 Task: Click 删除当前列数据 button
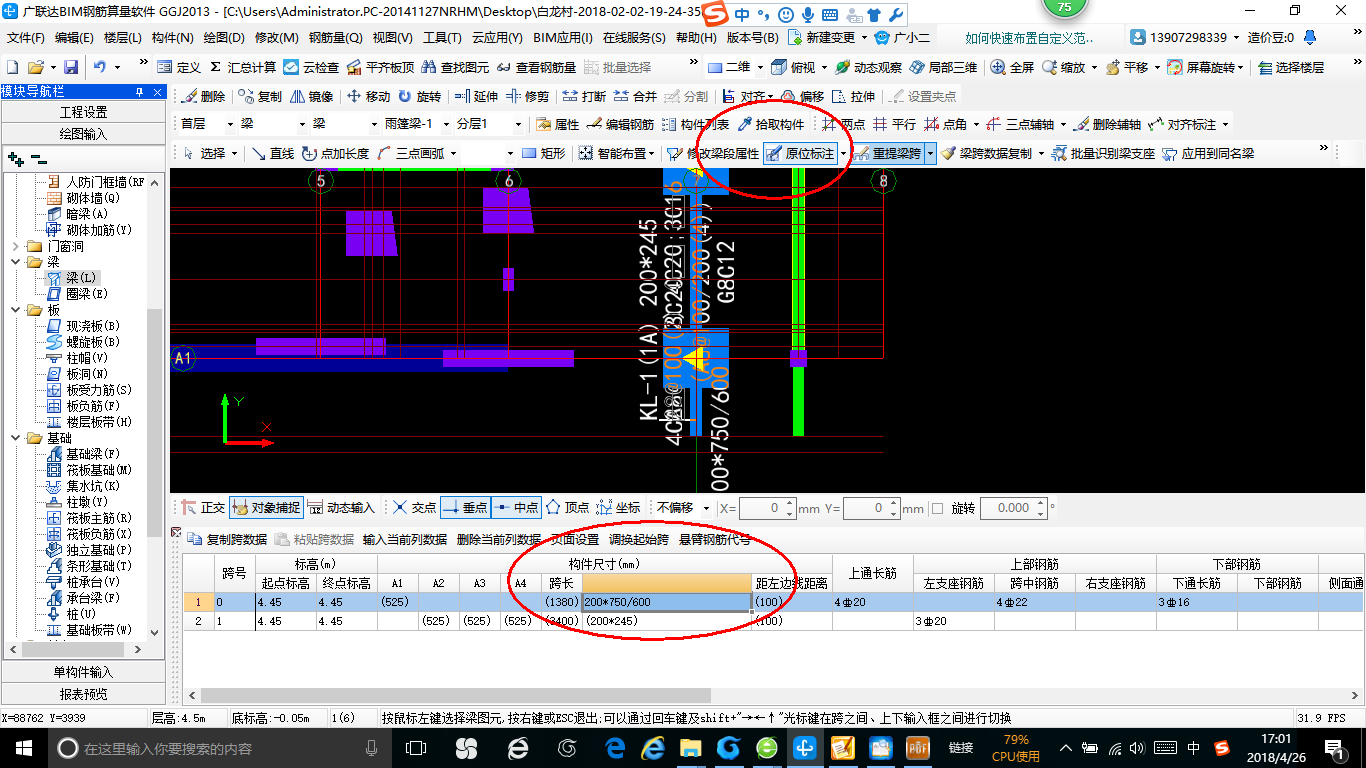pyautogui.click(x=499, y=539)
